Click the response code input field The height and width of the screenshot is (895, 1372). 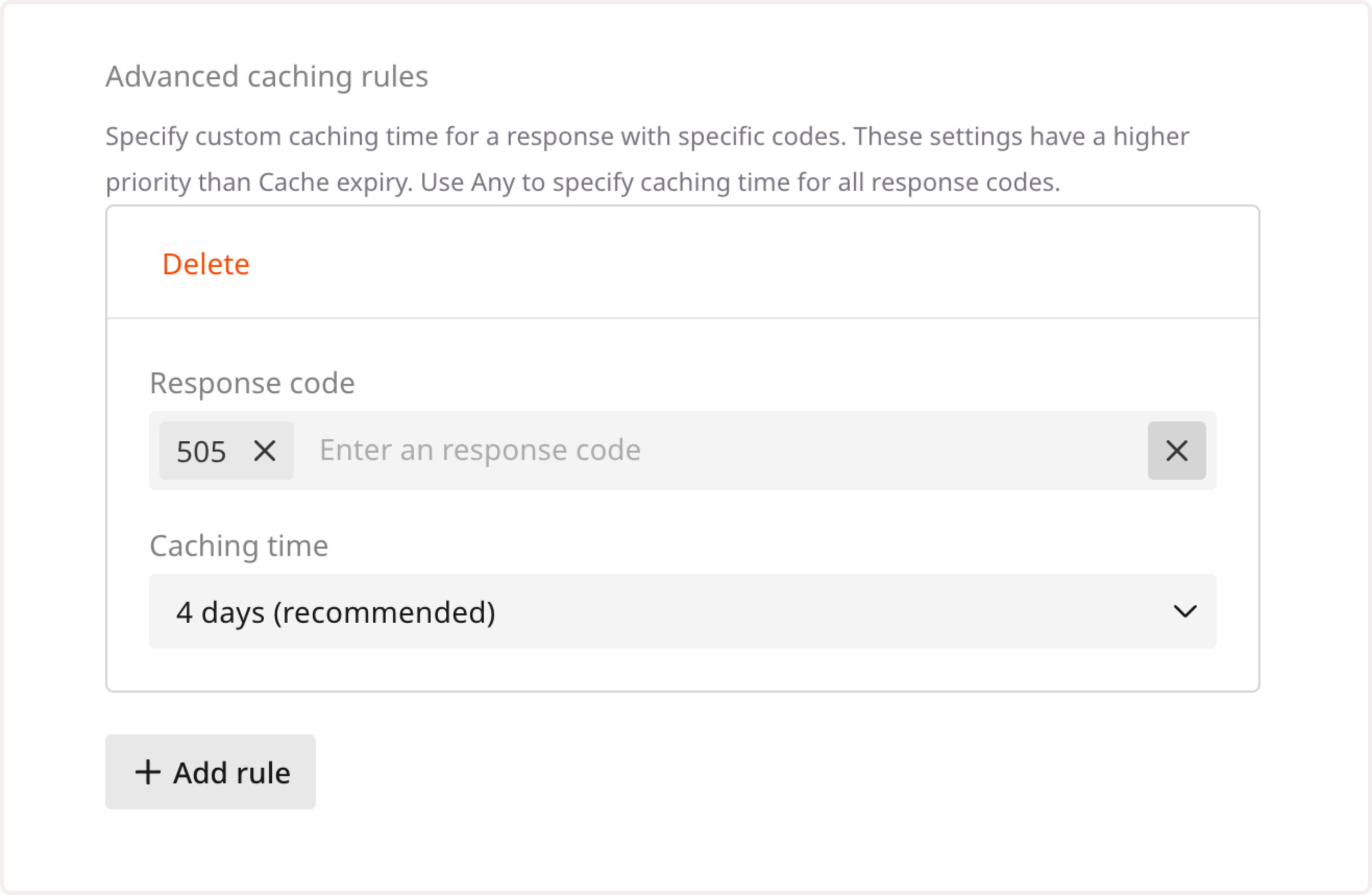692,451
